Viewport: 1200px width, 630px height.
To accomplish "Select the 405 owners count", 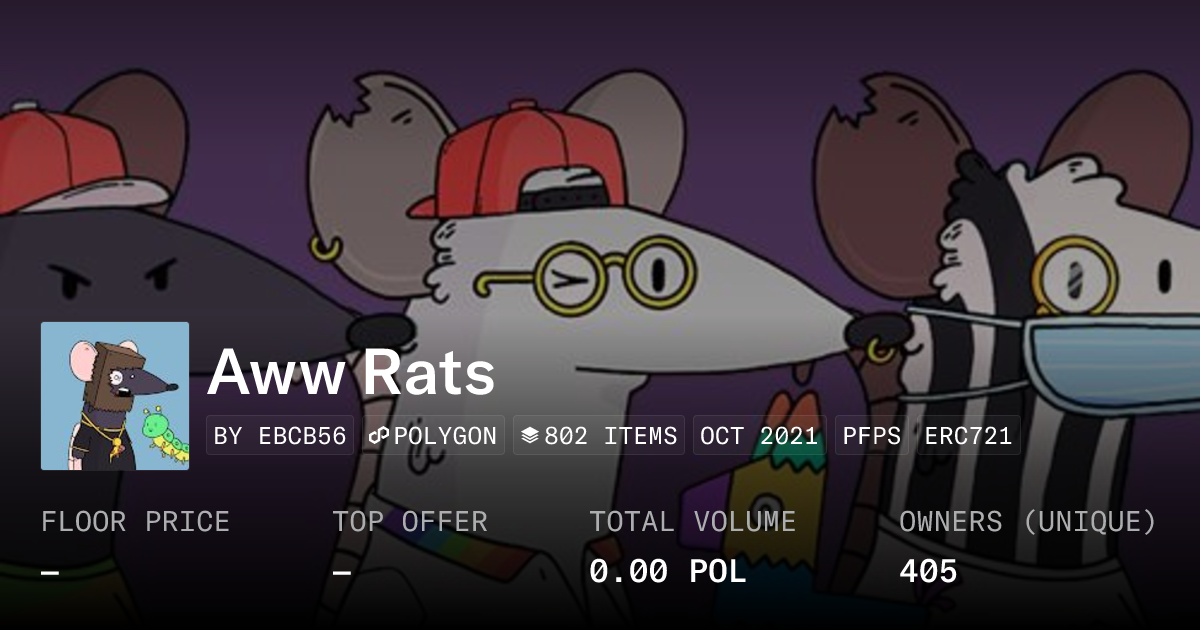I will (x=928, y=572).
